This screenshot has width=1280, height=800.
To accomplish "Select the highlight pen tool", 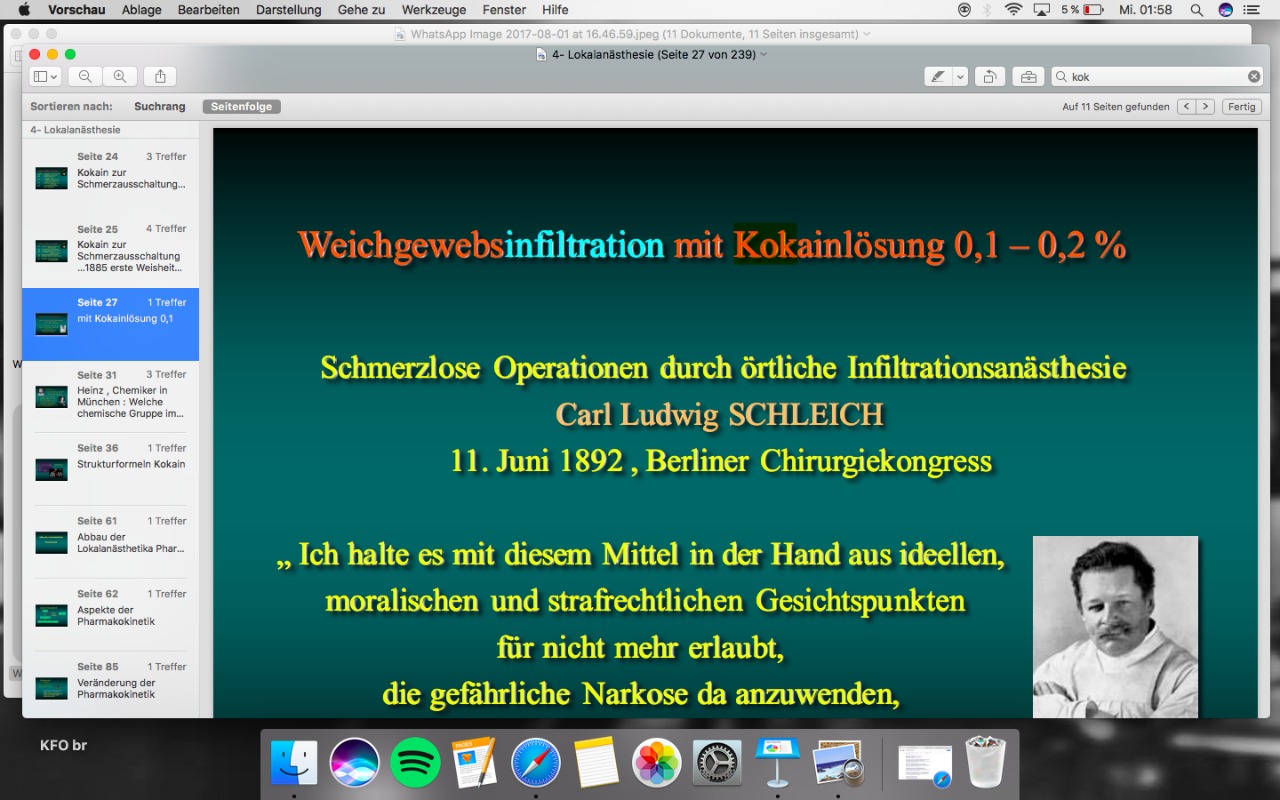I will pyautogui.click(x=937, y=77).
